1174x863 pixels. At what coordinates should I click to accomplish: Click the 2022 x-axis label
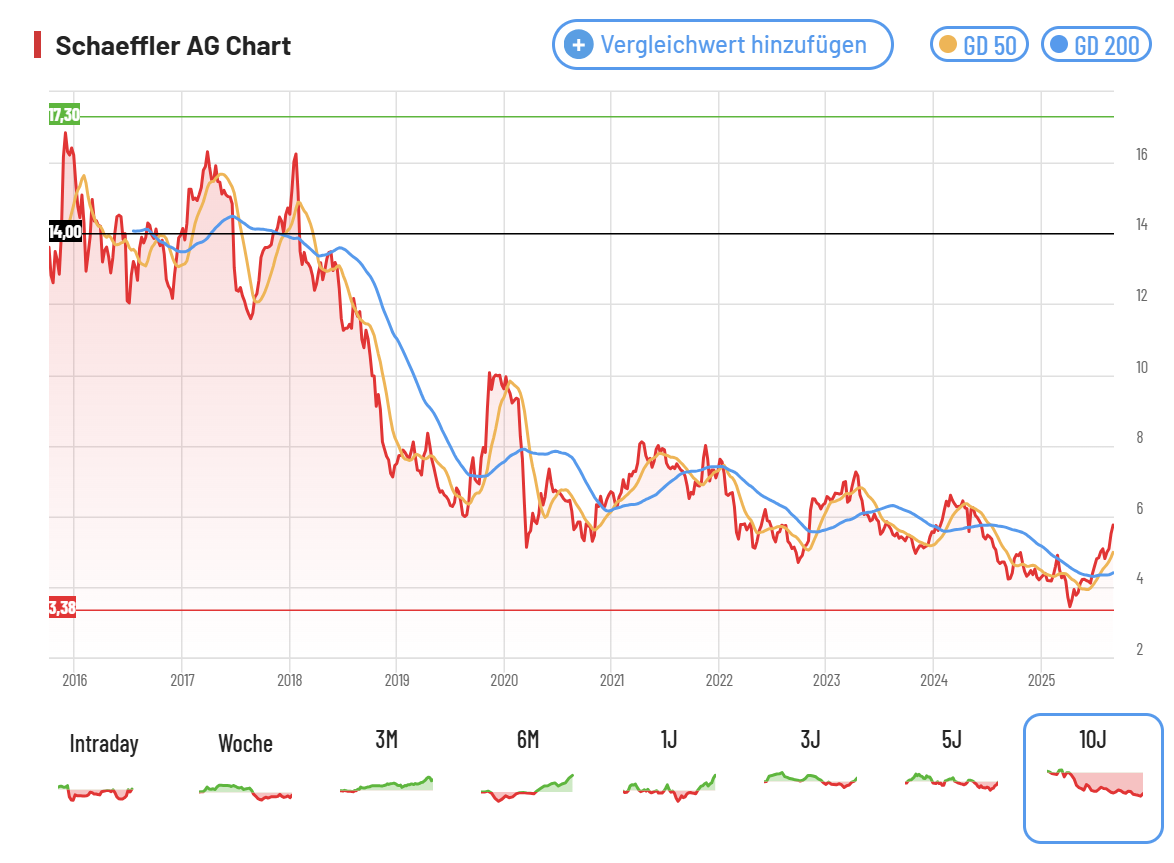point(719,680)
